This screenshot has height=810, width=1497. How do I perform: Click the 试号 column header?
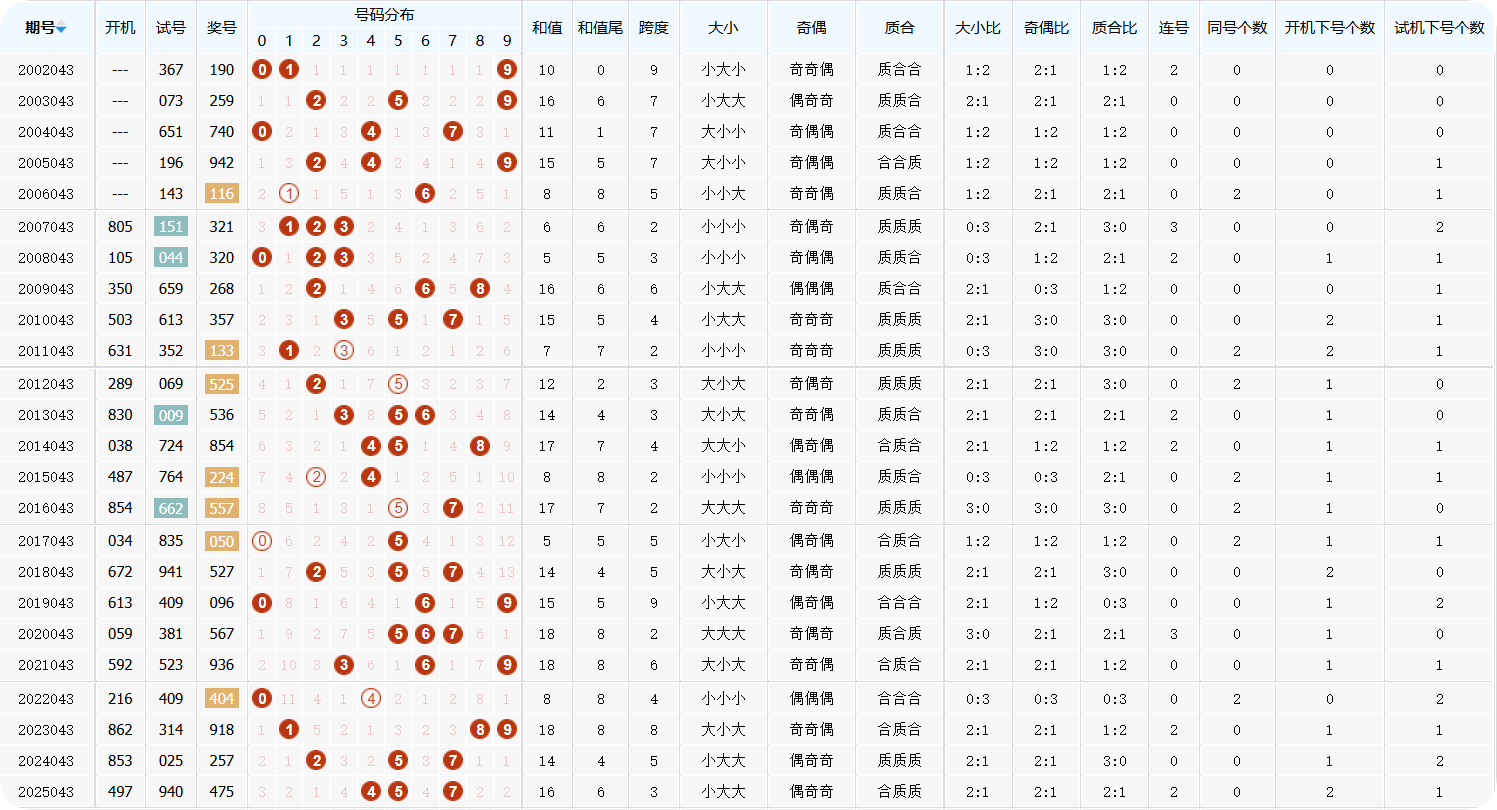tap(171, 28)
